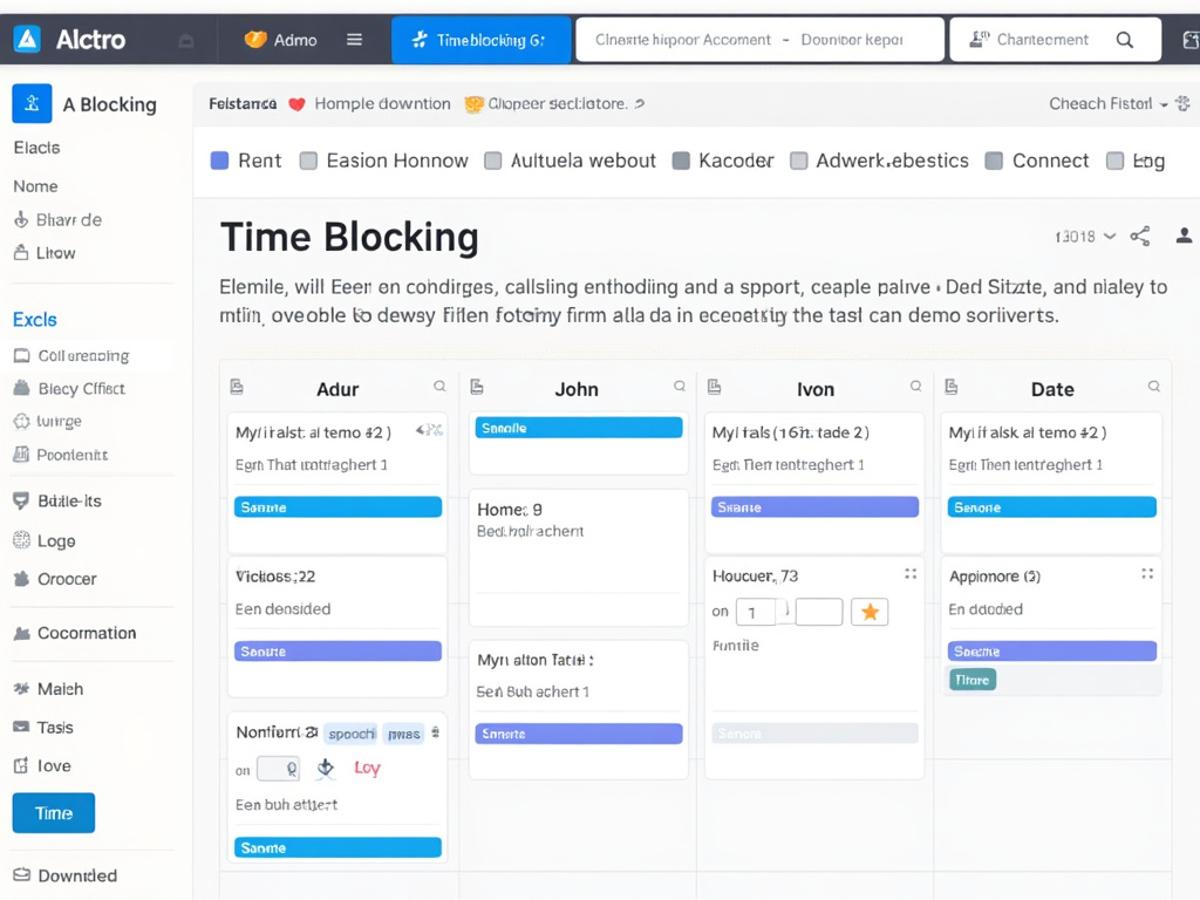Click the red Loy flag icon in Nontierri card
Viewport: 1200px width, 900px height.
pos(367,768)
